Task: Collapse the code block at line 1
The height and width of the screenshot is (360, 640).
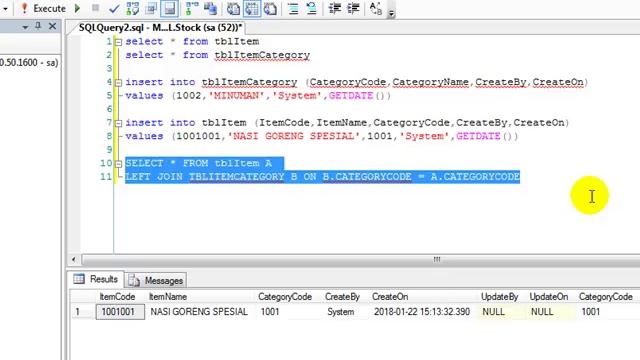Action: coord(118,42)
